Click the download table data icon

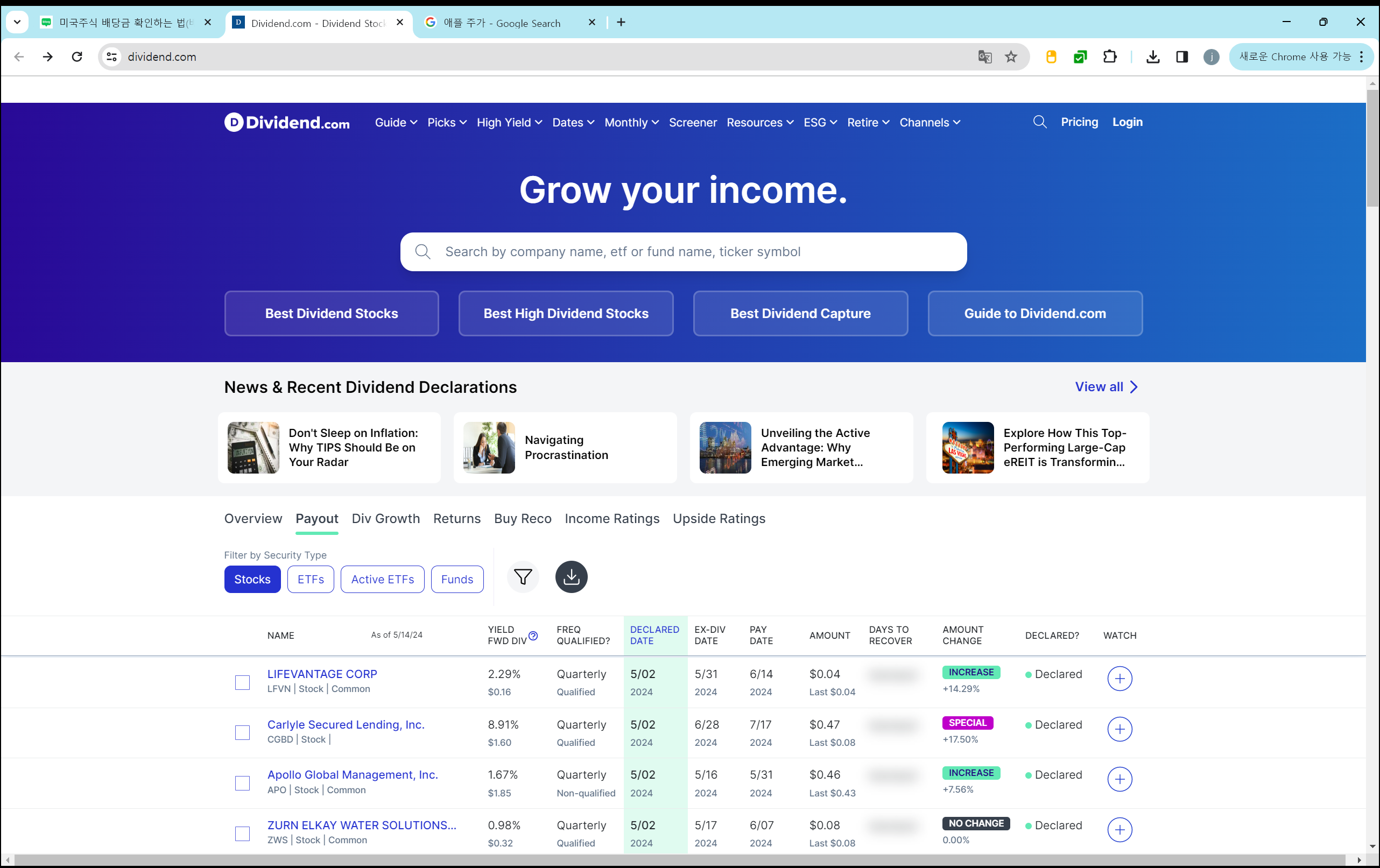click(571, 577)
